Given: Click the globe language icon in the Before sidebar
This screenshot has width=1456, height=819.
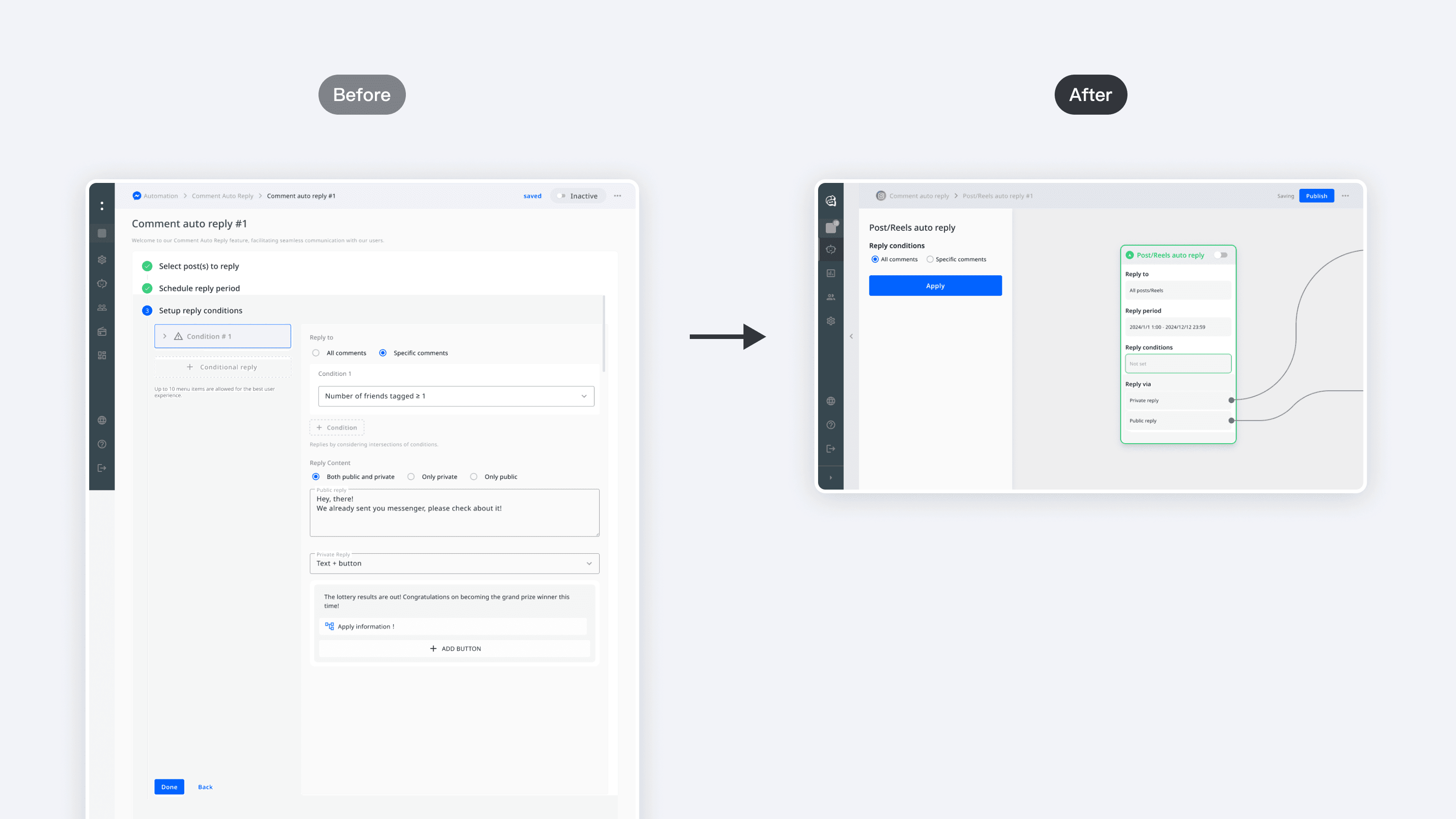Looking at the screenshot, I should pyautogui.click(x=102, y=420).
